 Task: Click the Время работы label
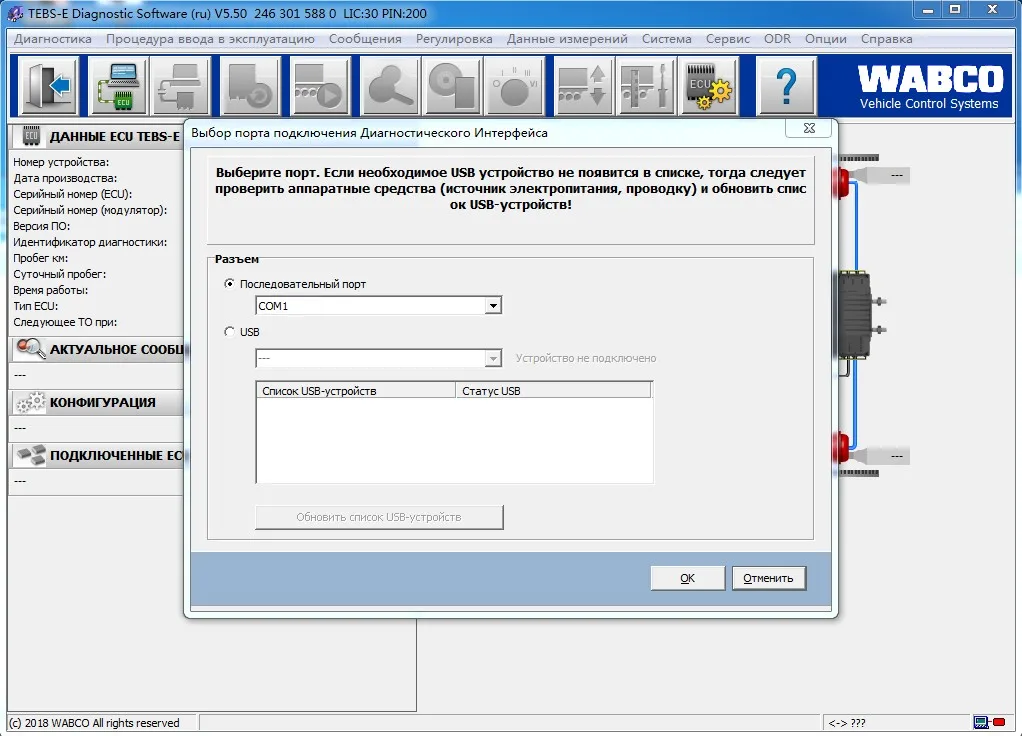pos(50,290)
